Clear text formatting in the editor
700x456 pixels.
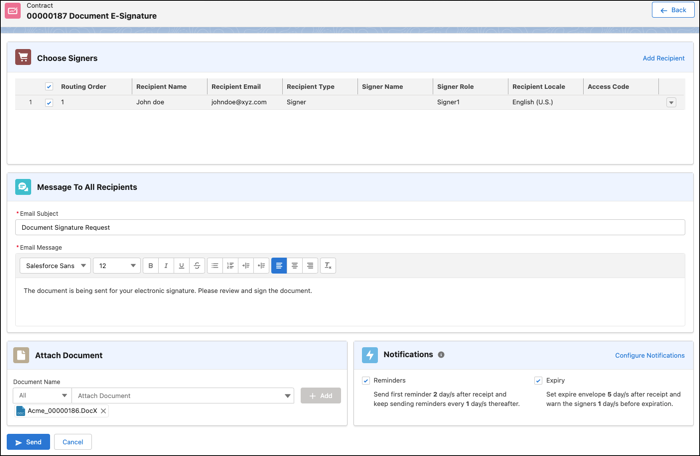328,266
